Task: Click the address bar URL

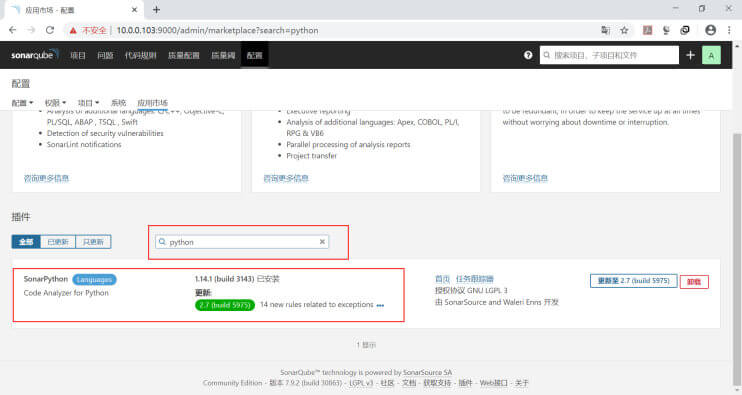Action: [217, 30]
